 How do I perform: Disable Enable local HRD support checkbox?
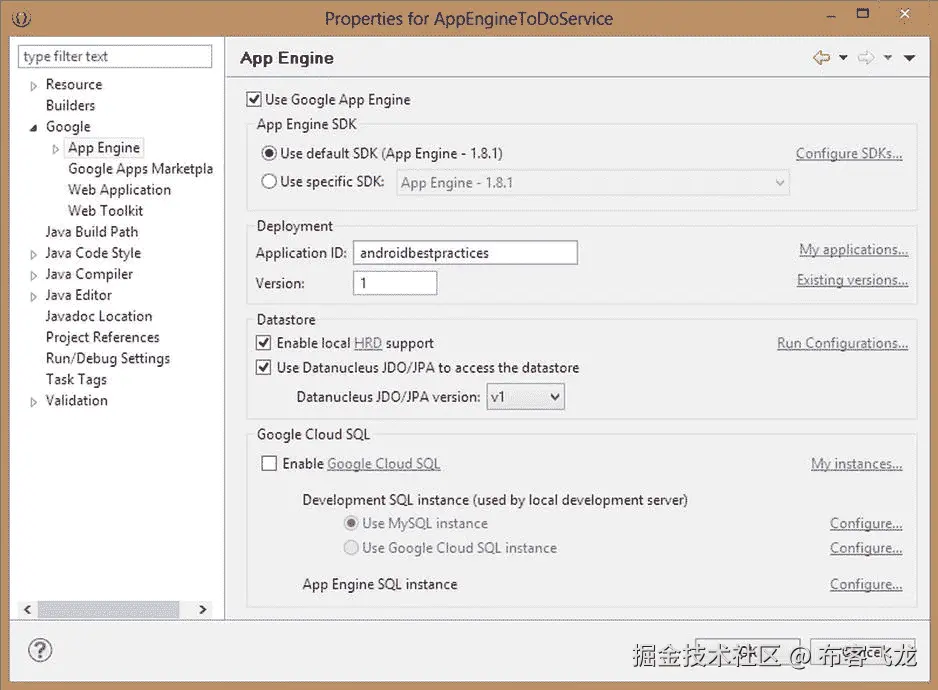click(264, 343)
